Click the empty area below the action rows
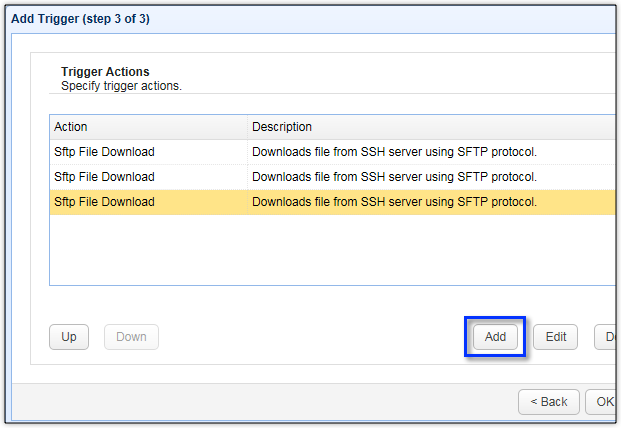Image resolution: width=621 pixels, height=428 pixels. [330, 250]
